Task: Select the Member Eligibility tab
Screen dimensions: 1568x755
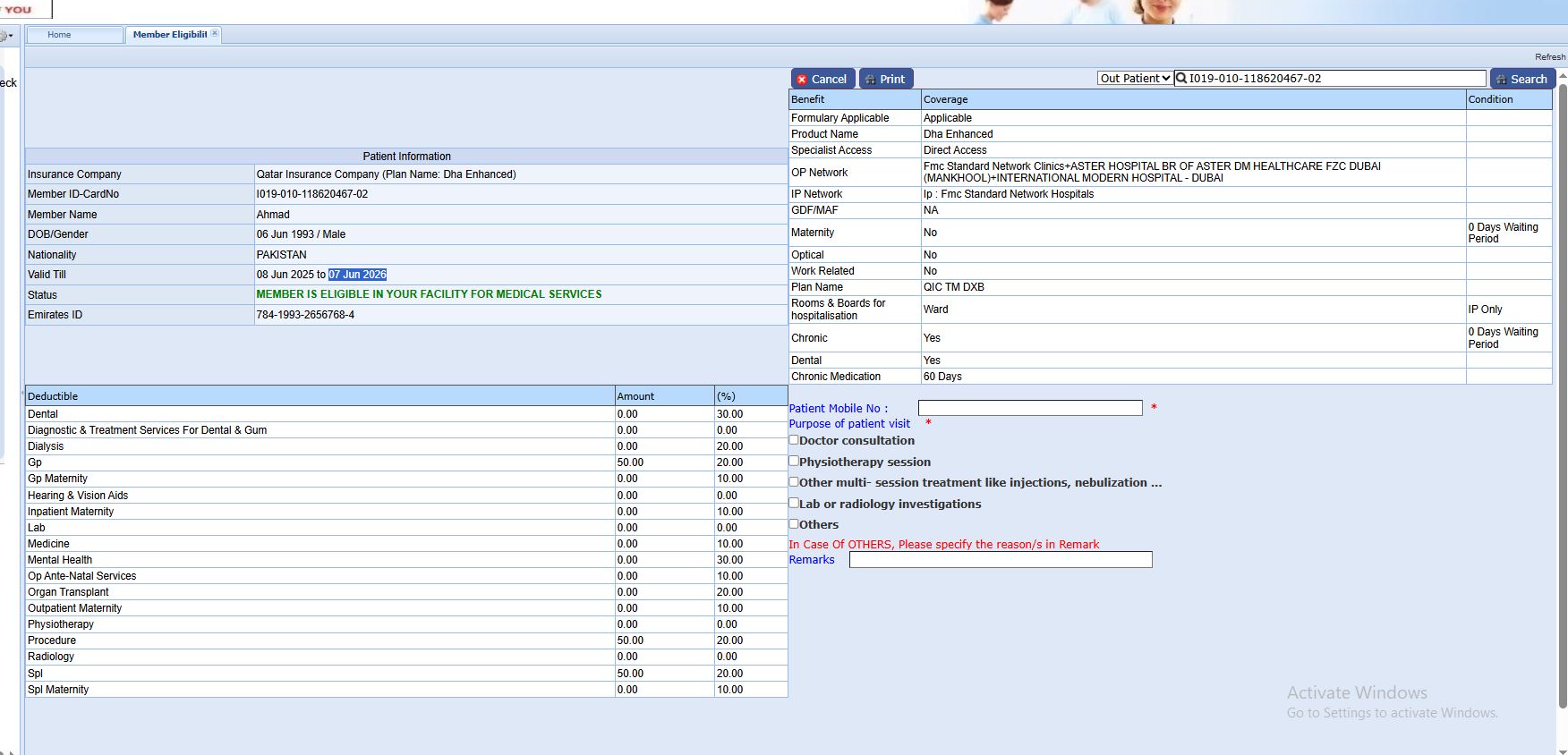Action: coord(169,35)
